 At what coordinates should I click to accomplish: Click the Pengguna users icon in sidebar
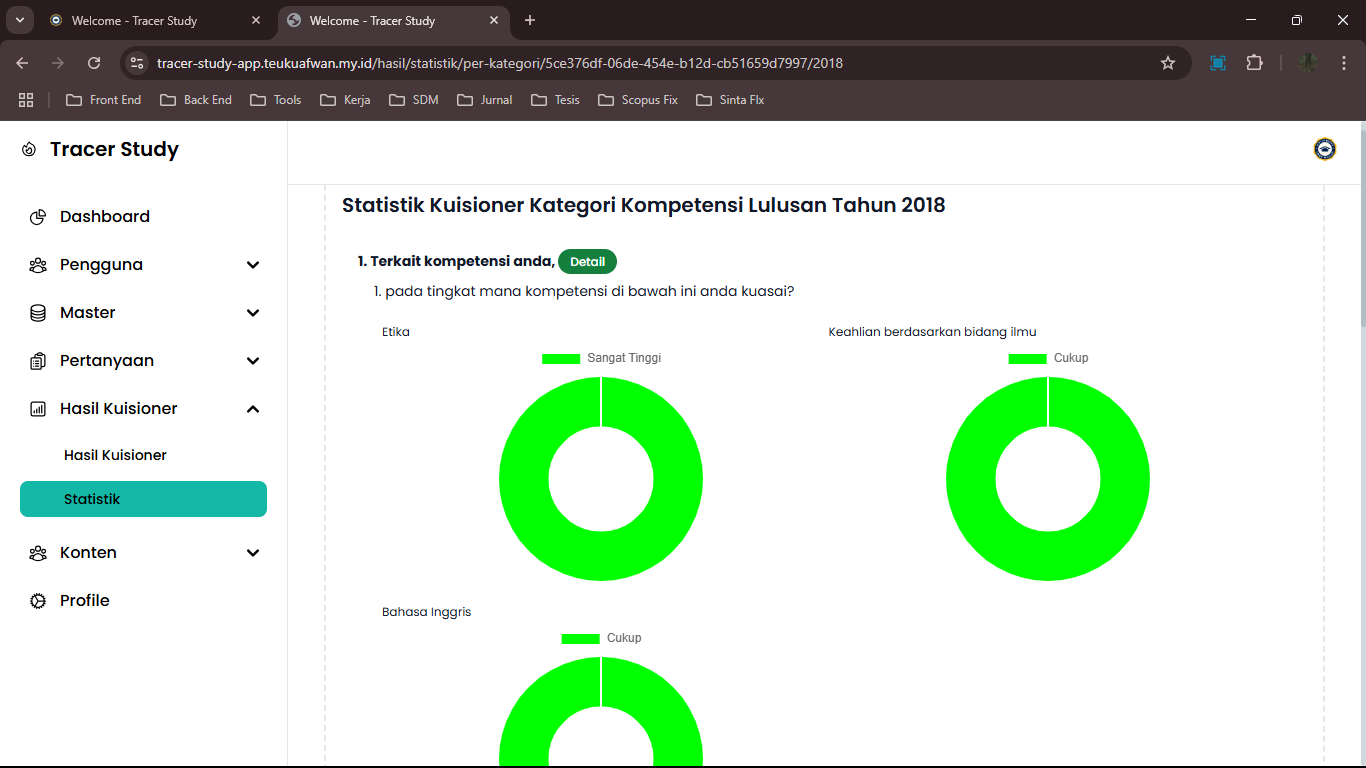click(x=38, y=265)
